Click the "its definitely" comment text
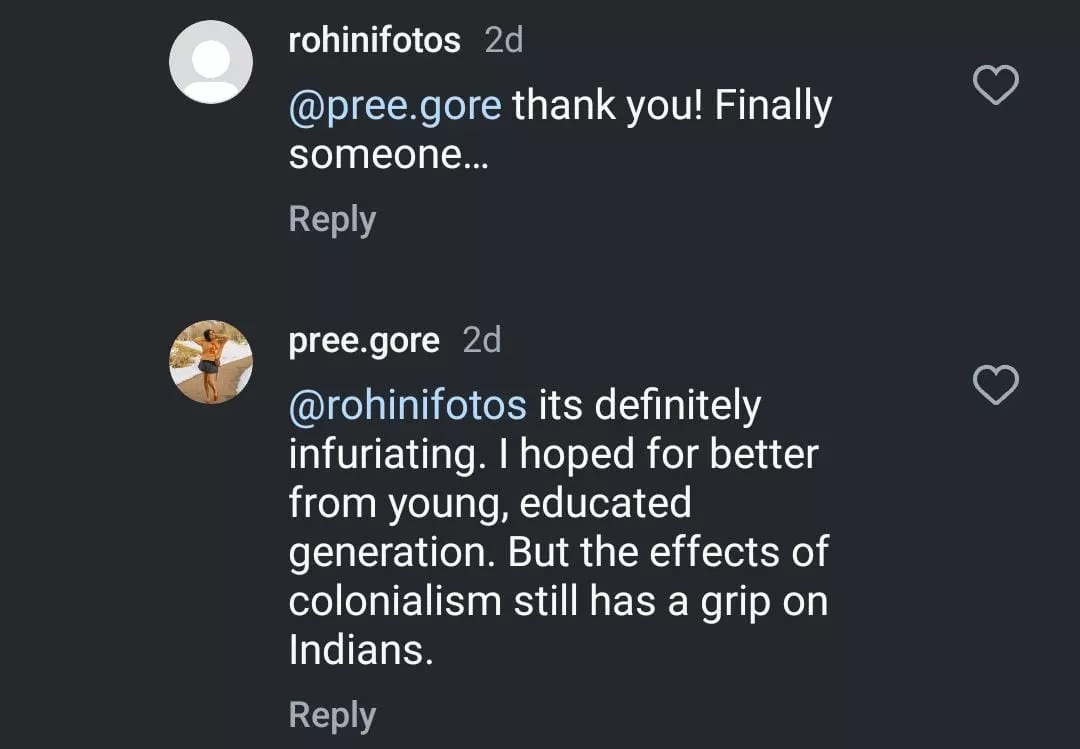Image resolution: width=1080 pixels, height=749 pixels. [650, 405]
